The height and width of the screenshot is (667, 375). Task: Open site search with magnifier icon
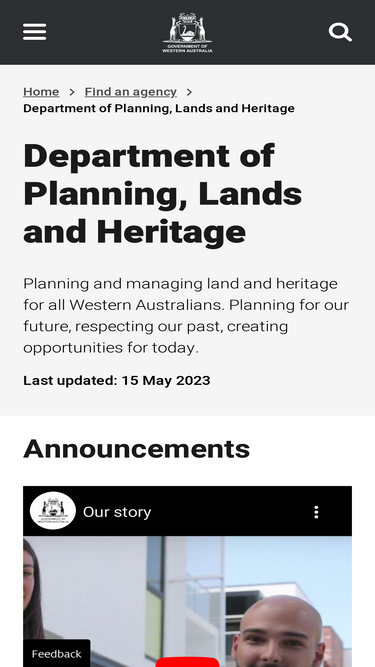(x=340, y=32)
